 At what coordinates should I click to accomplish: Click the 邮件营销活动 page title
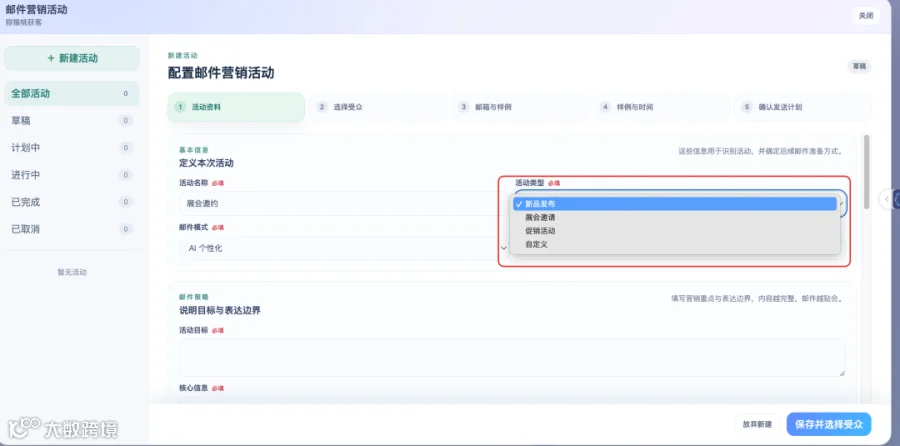tap(37, 10)
